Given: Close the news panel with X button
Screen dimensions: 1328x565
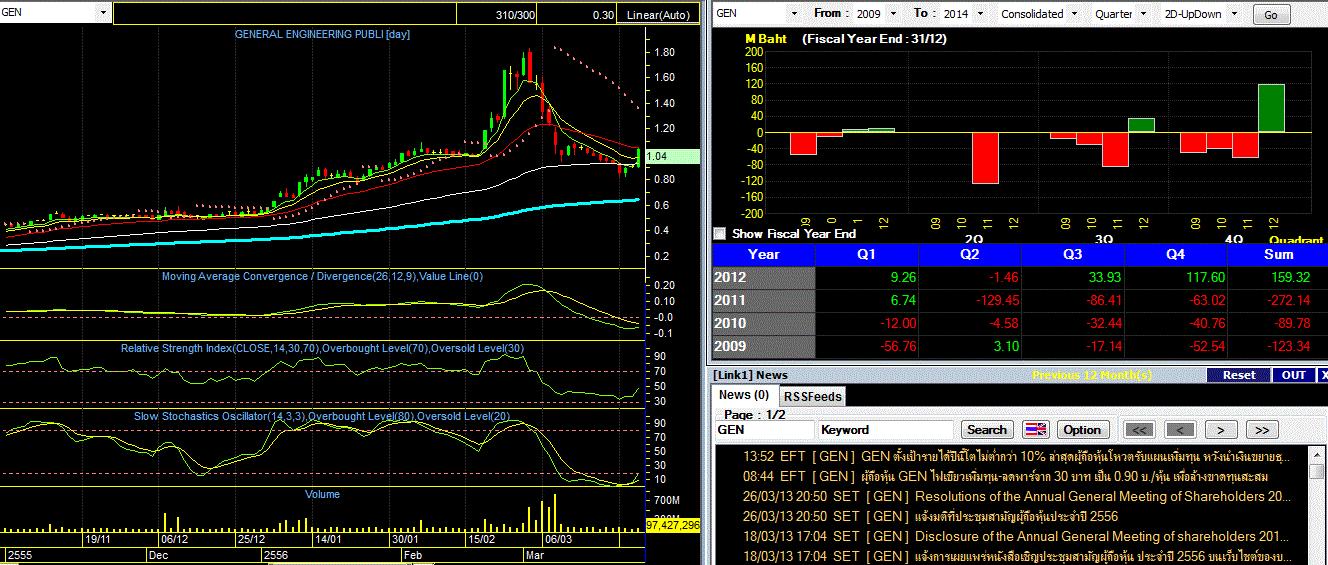Looking at the screenshot, I should pos(1323,375).
